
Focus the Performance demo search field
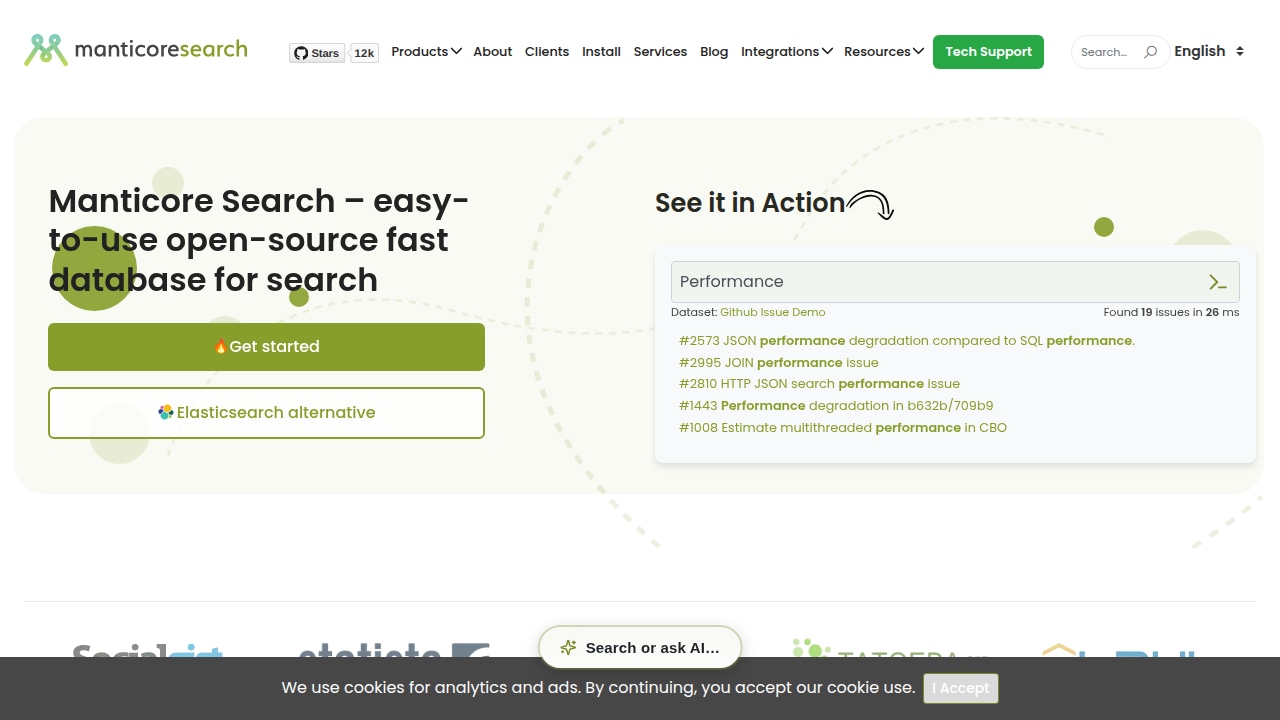point(940,282)
